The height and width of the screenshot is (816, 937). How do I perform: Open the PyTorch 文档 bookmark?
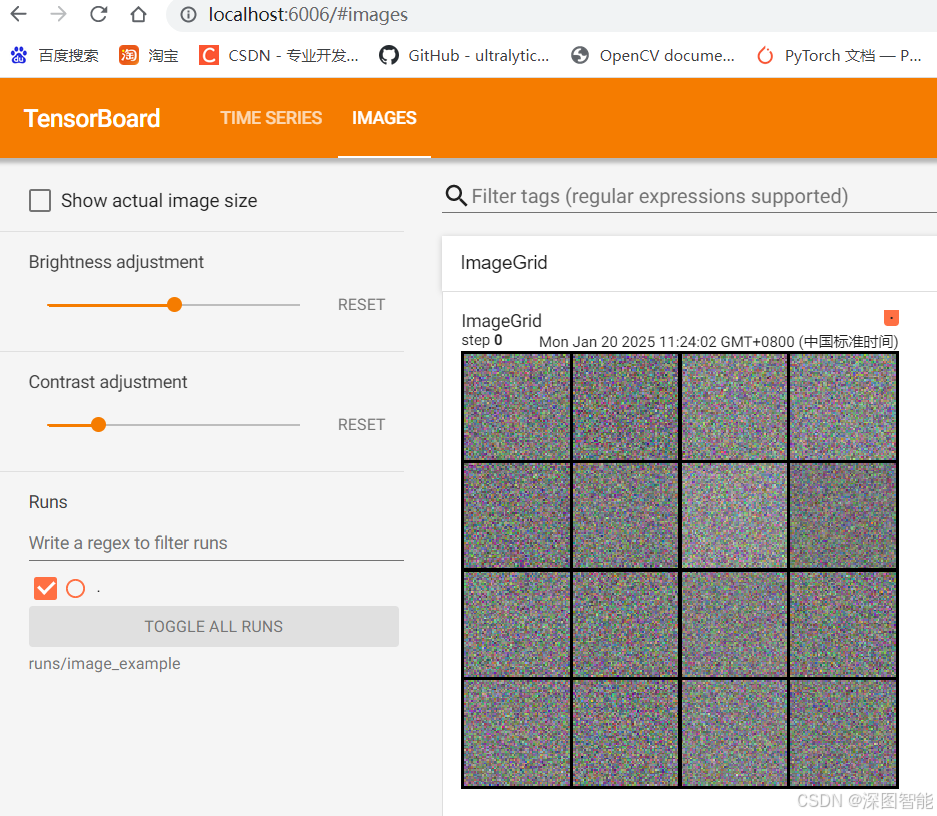840,56
